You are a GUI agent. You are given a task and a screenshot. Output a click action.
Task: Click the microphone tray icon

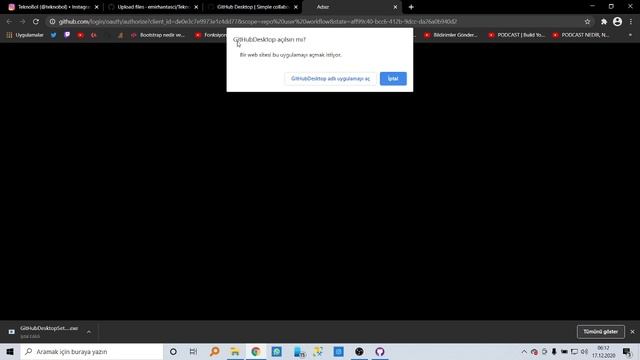(x=554, y=351)
